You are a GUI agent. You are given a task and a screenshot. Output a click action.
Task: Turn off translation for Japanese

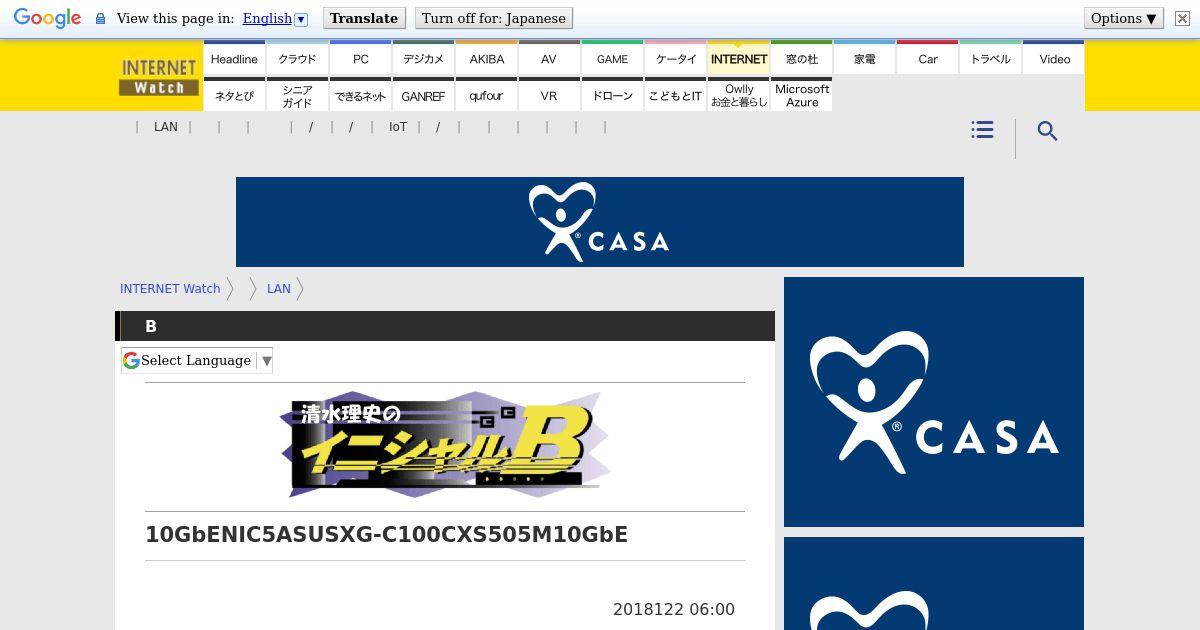pos(494,18)
